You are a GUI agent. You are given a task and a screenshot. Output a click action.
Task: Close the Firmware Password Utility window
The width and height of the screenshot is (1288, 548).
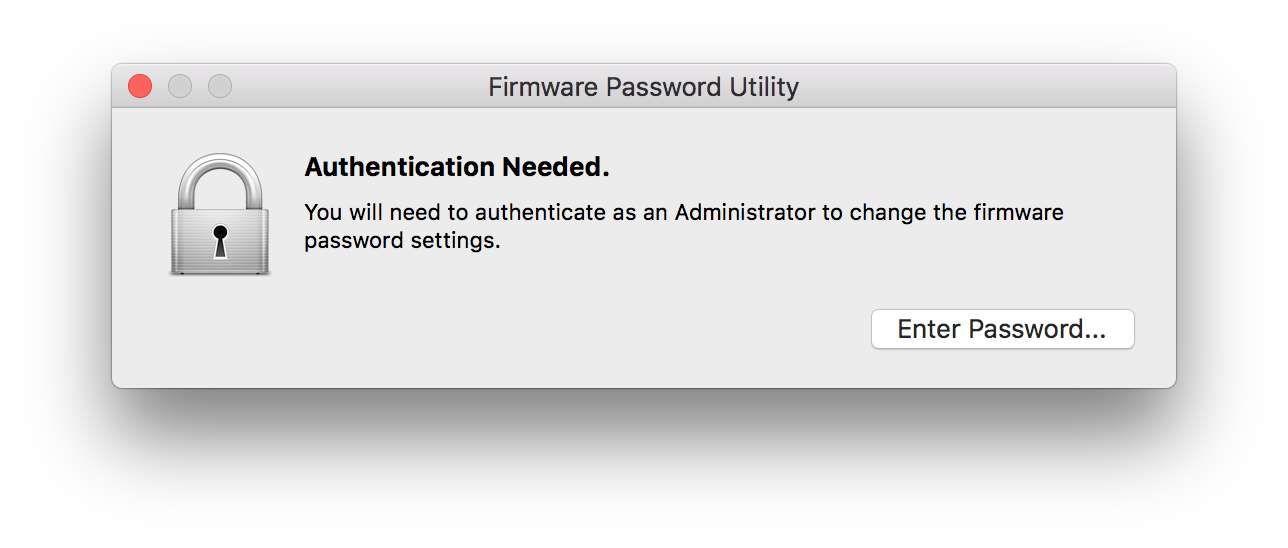140,87
